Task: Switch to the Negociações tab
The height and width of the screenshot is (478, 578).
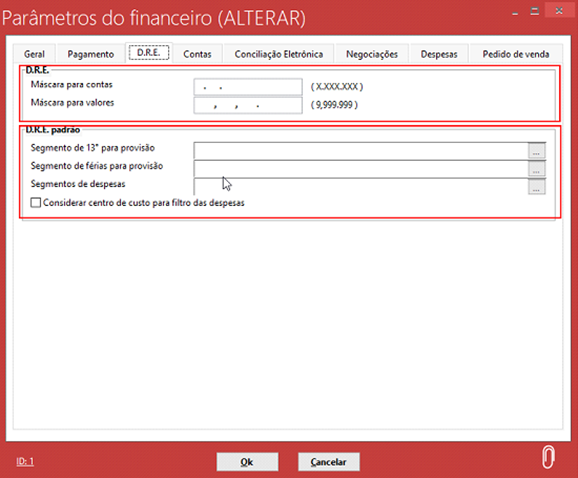Action: (372, 54)
